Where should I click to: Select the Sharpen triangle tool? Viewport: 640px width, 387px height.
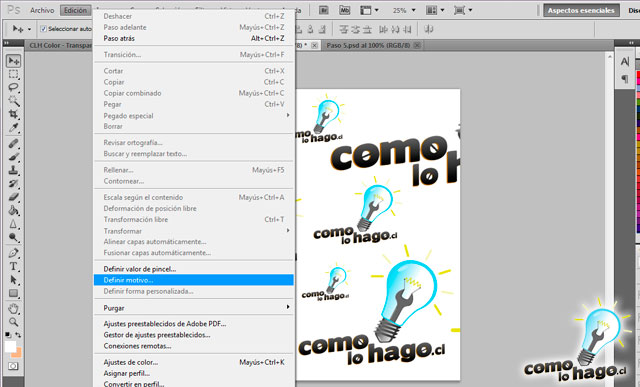(13, 224)
